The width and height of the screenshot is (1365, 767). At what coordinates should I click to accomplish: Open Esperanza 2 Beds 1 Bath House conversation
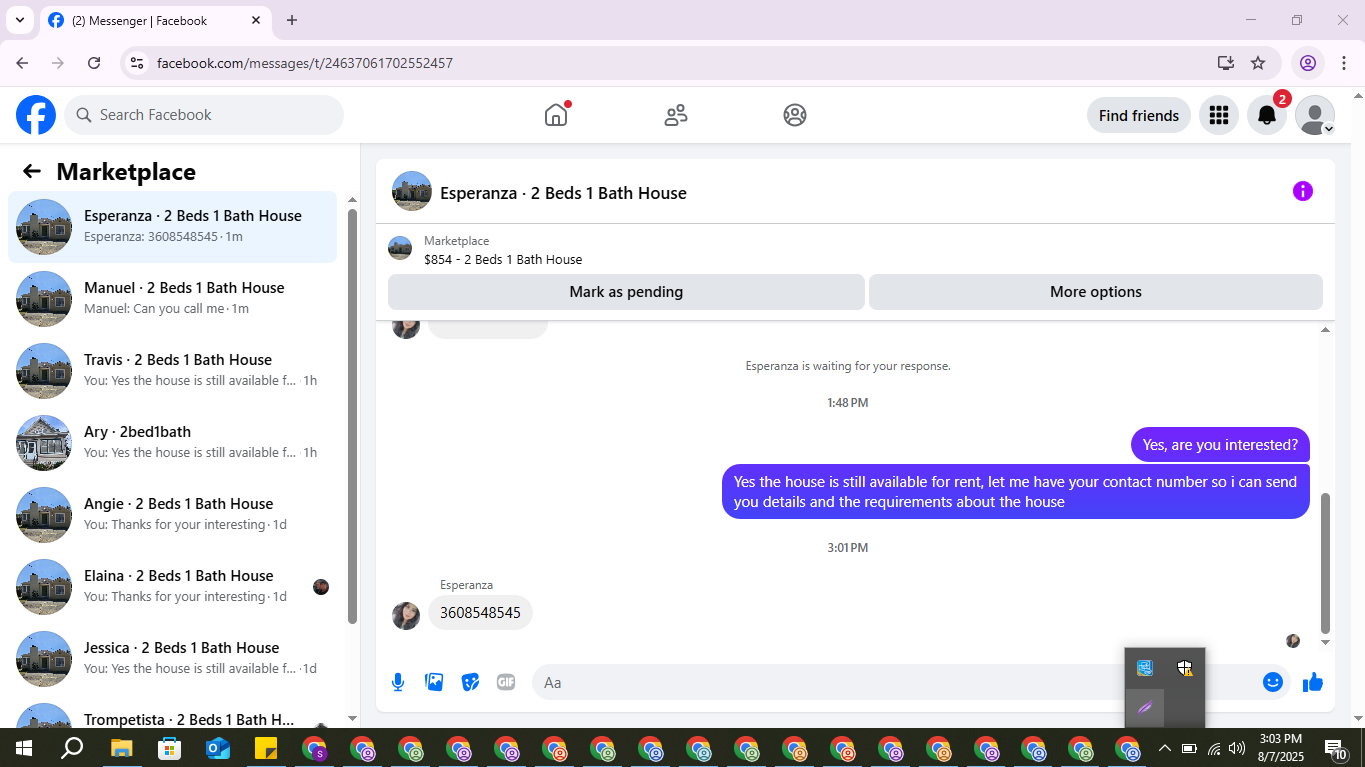pyautogui.click(x=173, y=227)
